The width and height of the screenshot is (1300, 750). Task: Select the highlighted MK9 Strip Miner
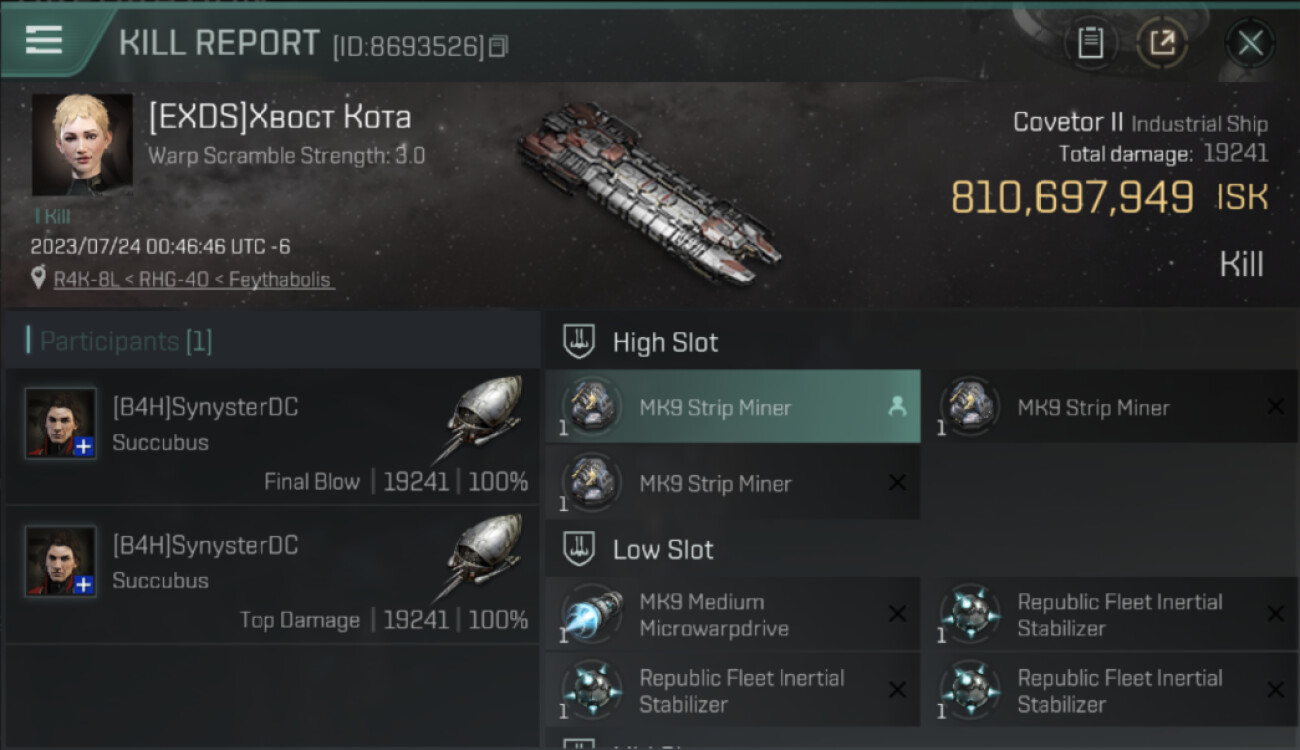coord(715,408)
